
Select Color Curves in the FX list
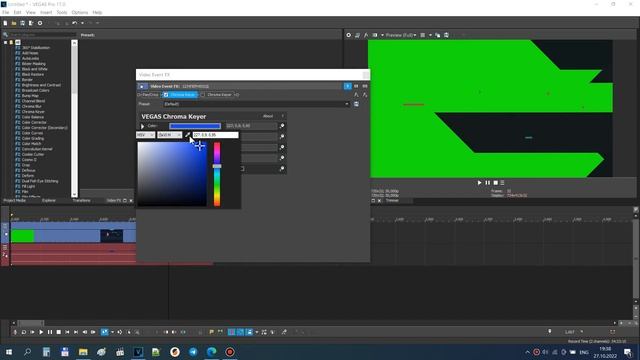[x=32, y=133]
